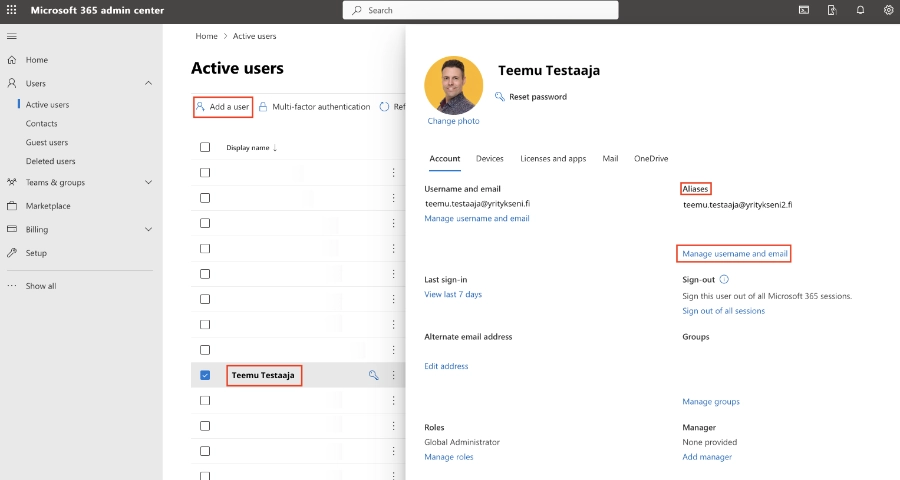
Task: Click Home in the breadcrumb
Action: (207, 36)
